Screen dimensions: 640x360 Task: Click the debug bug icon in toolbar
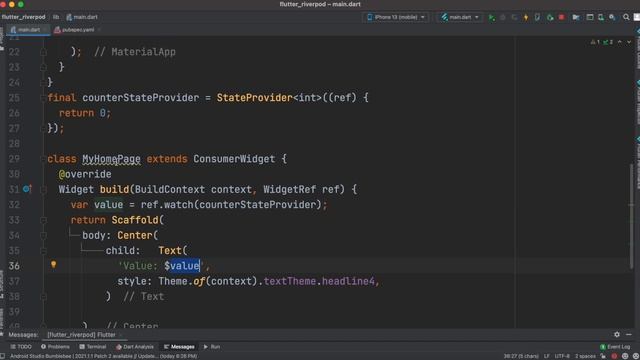[503, 17]
